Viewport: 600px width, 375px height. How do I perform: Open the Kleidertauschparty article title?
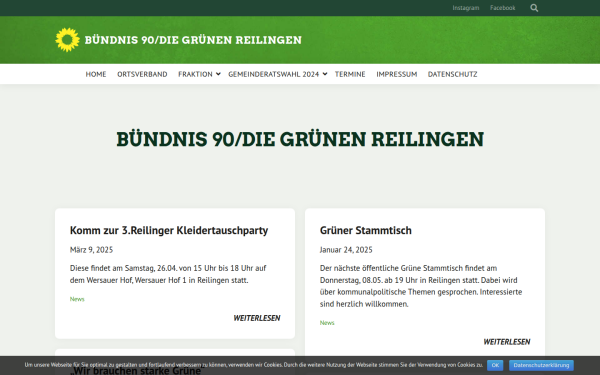[169, 230]
